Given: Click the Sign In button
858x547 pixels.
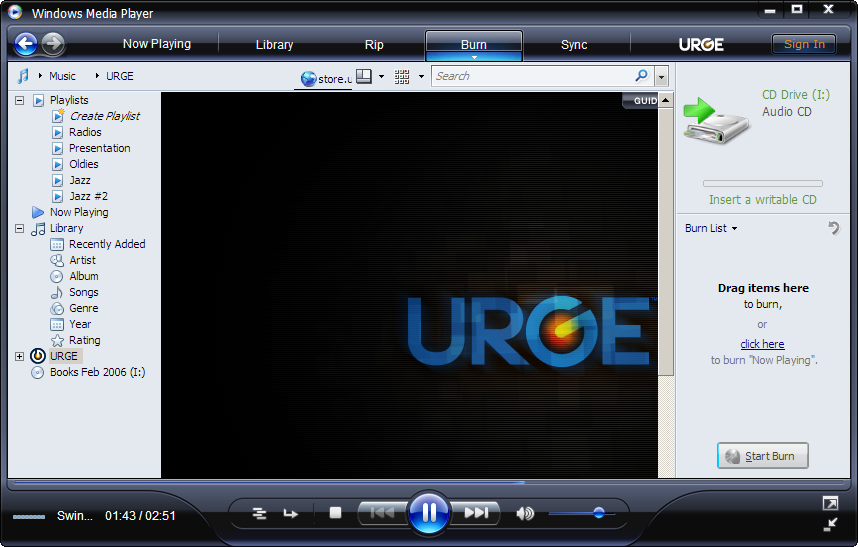Looking at the screenshot, I should tap(804, 44).
